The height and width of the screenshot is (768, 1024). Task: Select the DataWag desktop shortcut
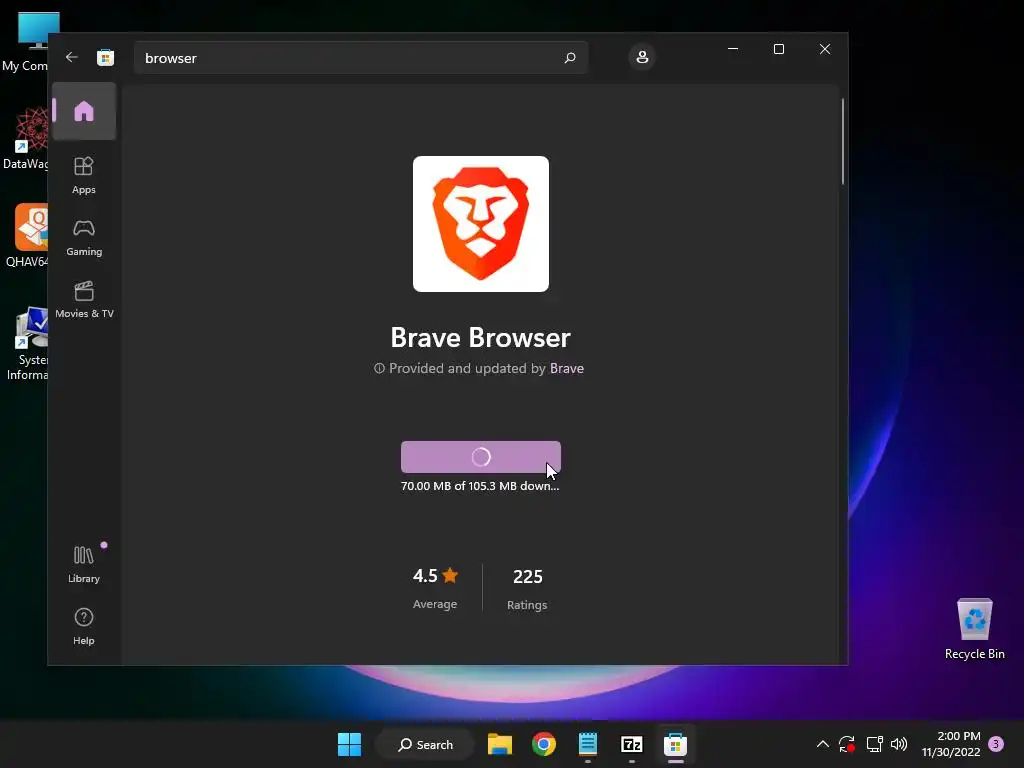click(x=26, y=138)
